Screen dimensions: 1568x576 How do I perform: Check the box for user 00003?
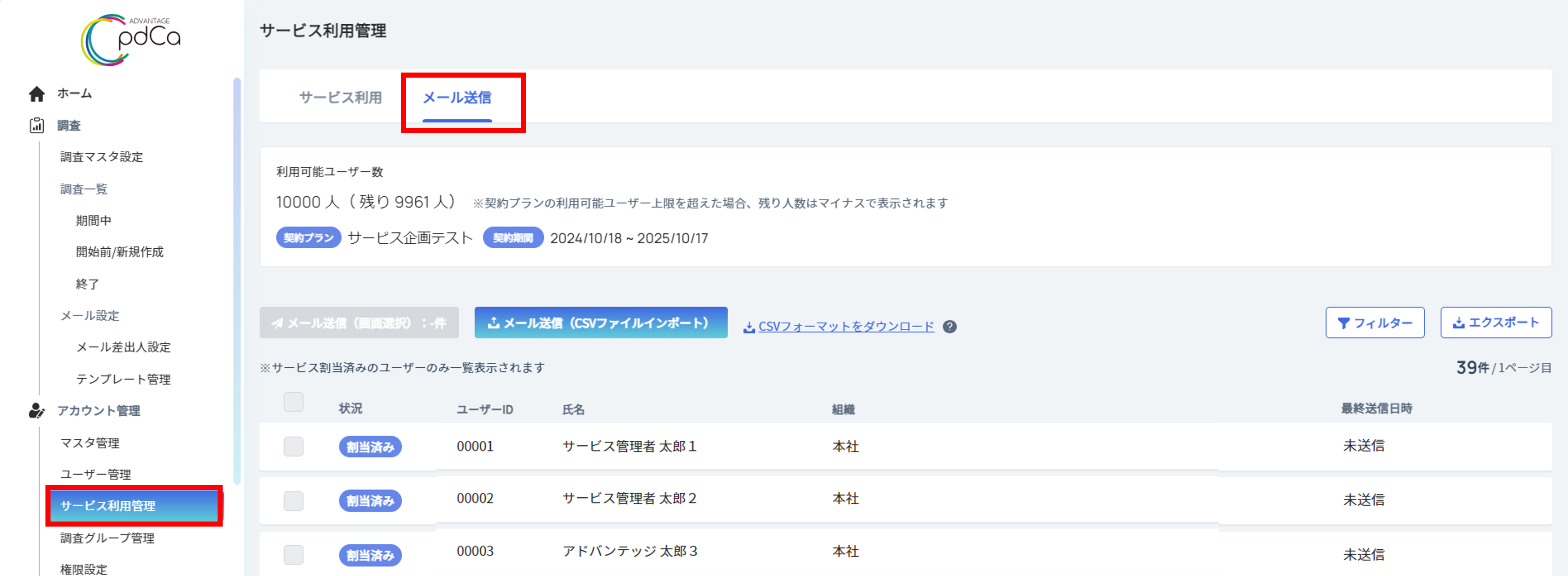coord(293,555)
